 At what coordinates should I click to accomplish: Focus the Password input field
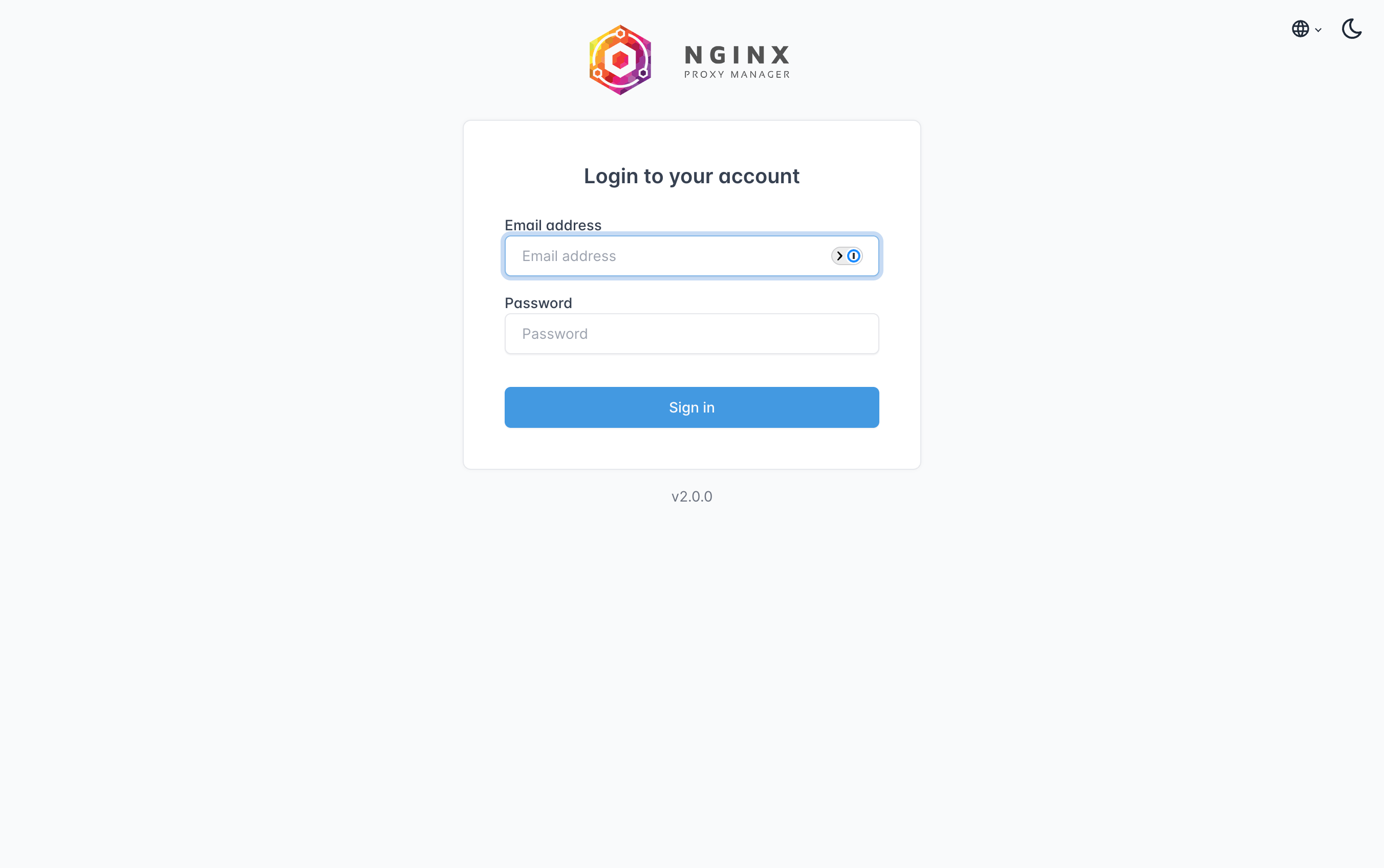coord(691,334)
